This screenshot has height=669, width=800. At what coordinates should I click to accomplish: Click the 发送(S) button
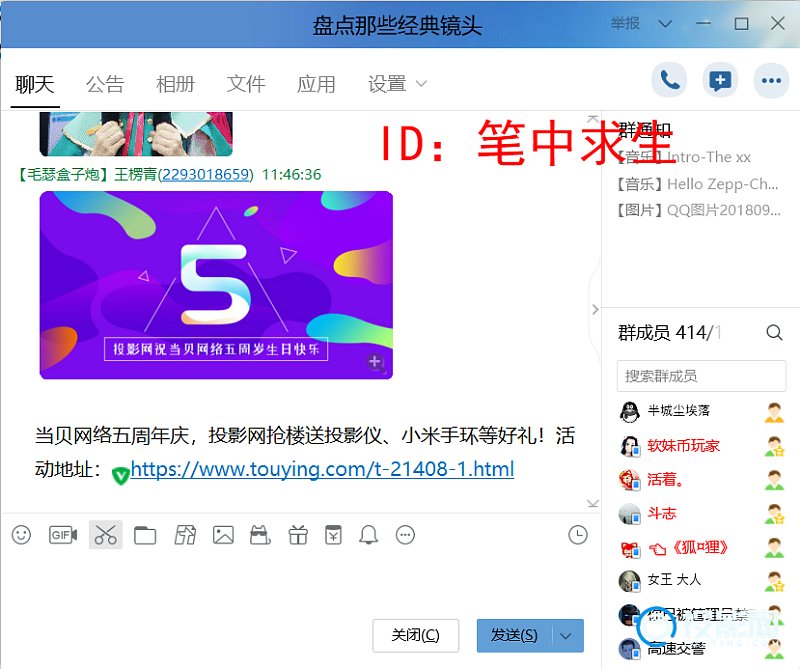[x=514, y=636]
